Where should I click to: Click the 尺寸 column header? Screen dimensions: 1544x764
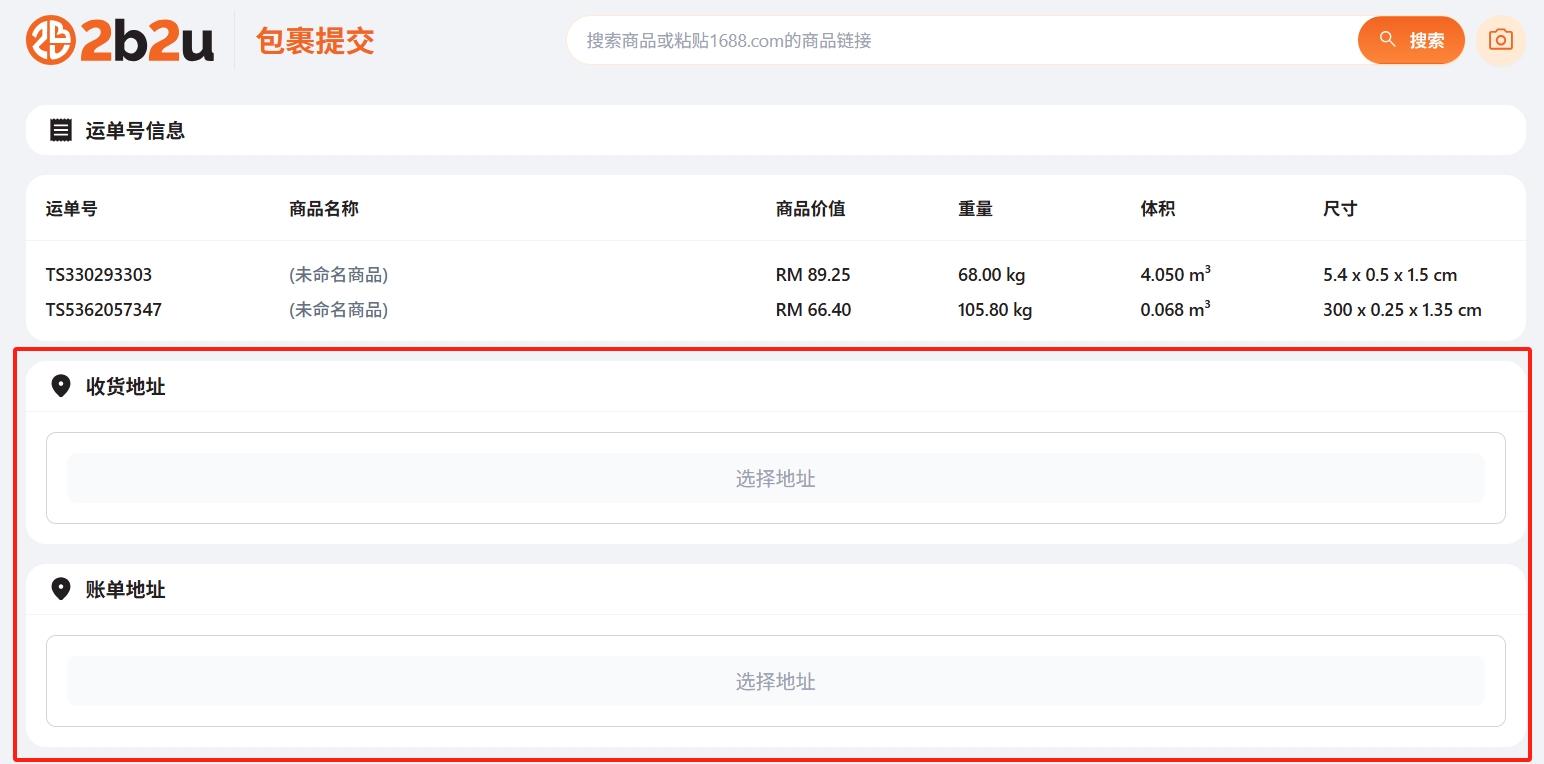[1339, 208]
